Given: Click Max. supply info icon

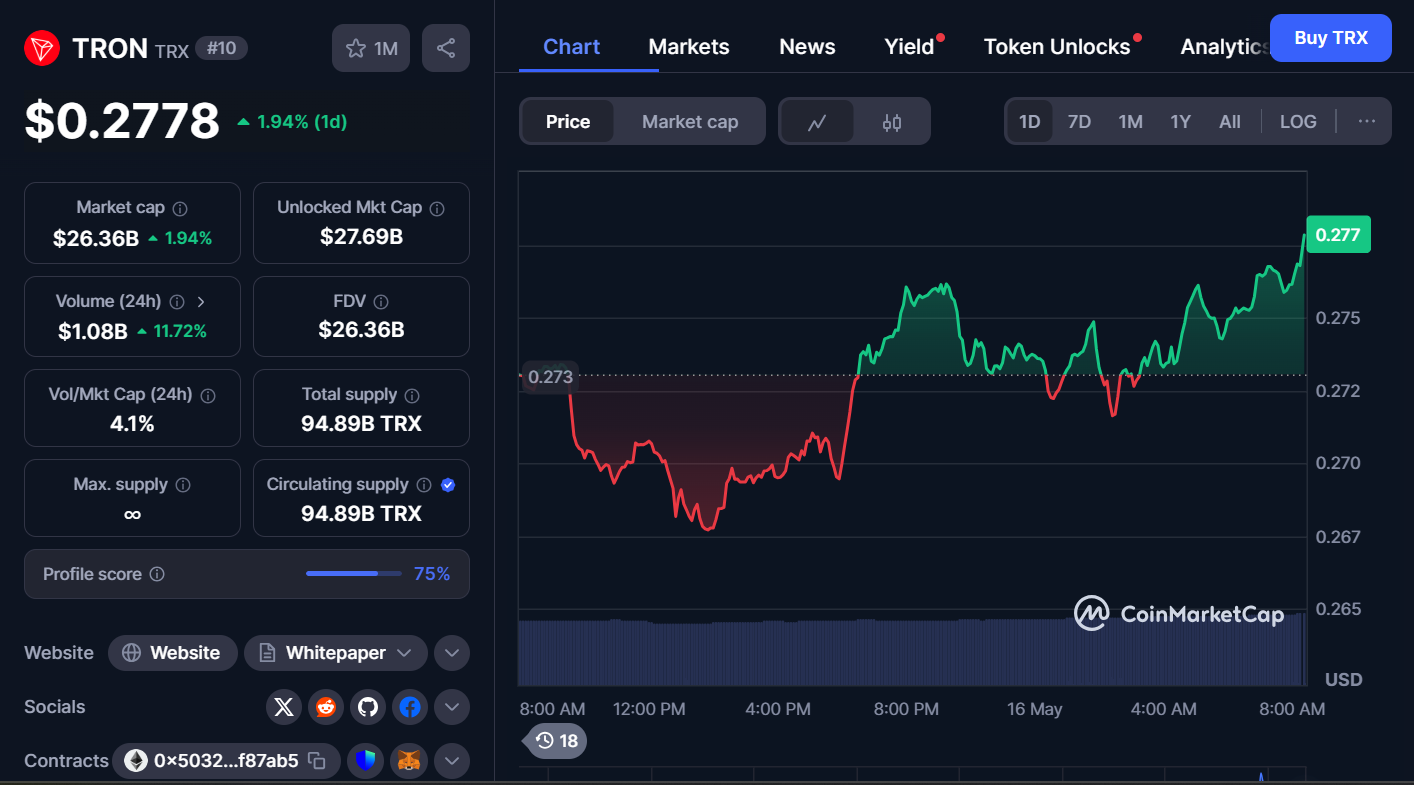Looking at the screenshot, I should (x=183, y=485).
